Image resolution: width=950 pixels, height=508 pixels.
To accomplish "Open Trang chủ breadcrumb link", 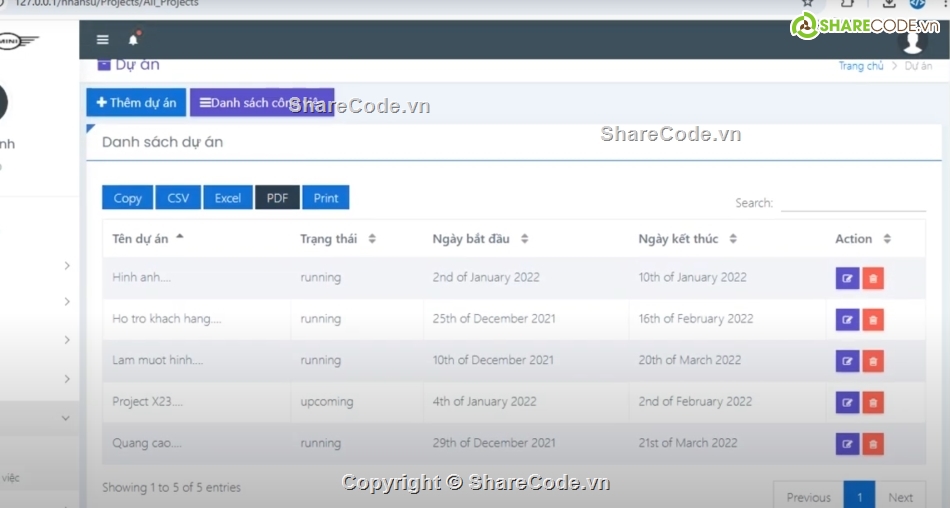I will click(x=861, y=65).
